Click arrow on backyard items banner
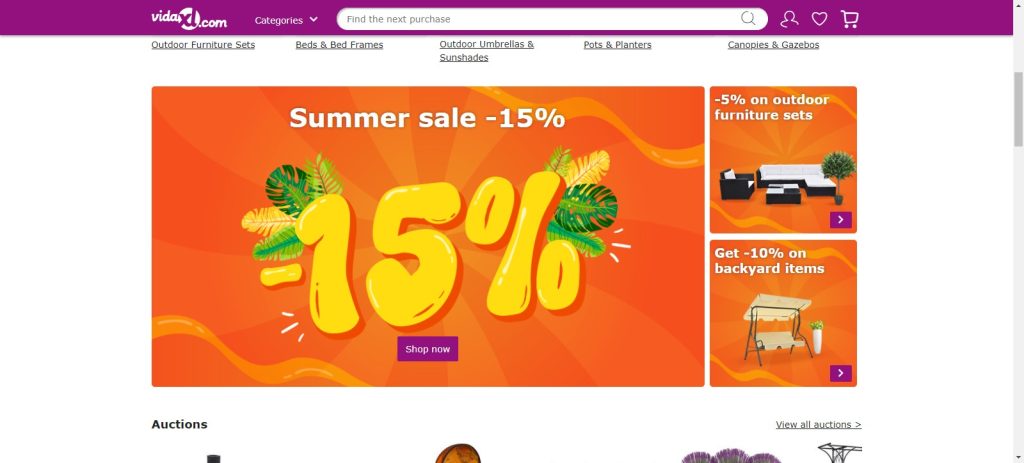Image resolution: width=1024 pixels, height=463 pixels. [840, 374]
